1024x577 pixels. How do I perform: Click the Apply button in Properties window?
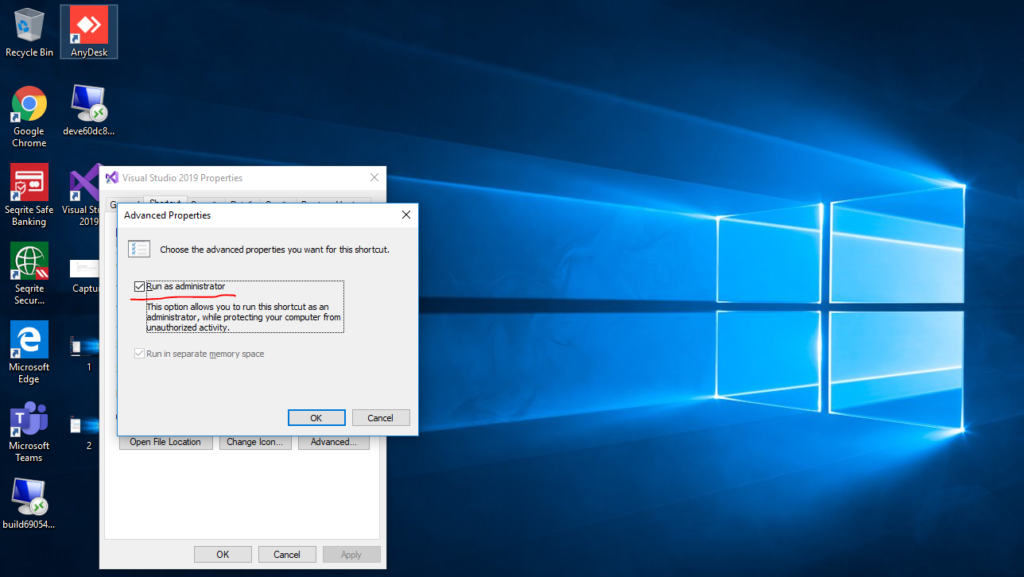pyautogui.click(x=351, y=554)
